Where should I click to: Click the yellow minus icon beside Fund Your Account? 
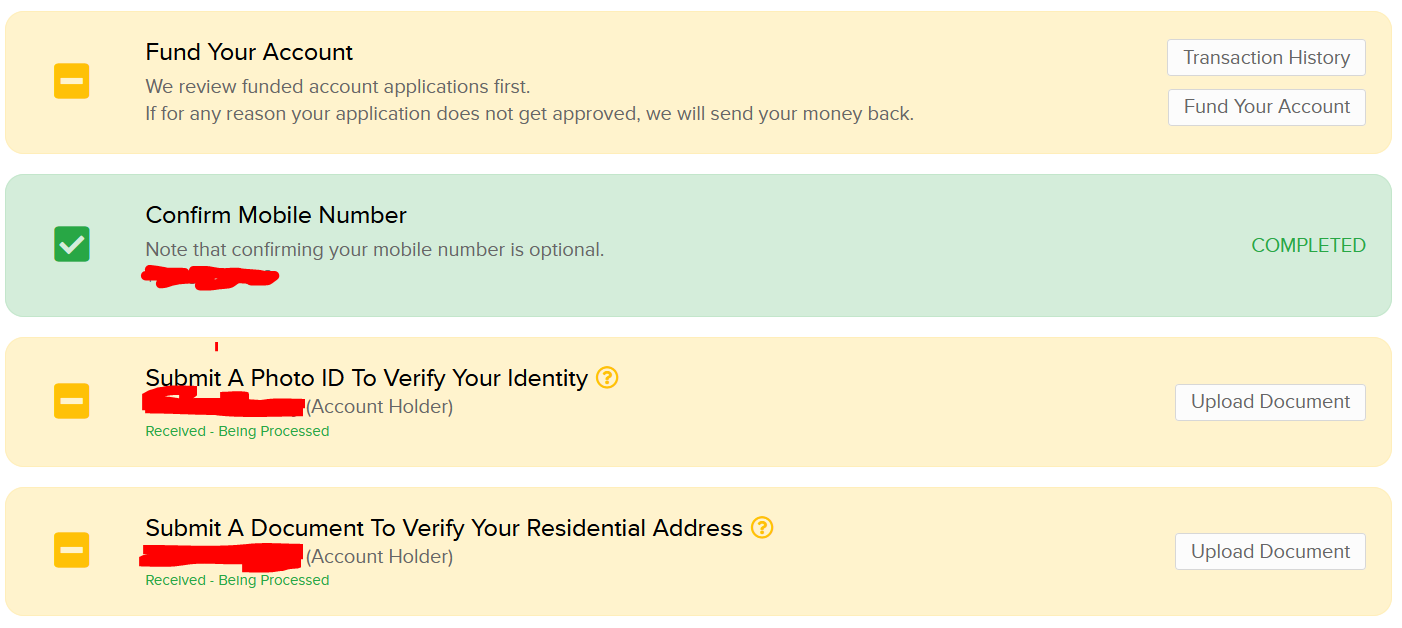[x=72, y=81]
